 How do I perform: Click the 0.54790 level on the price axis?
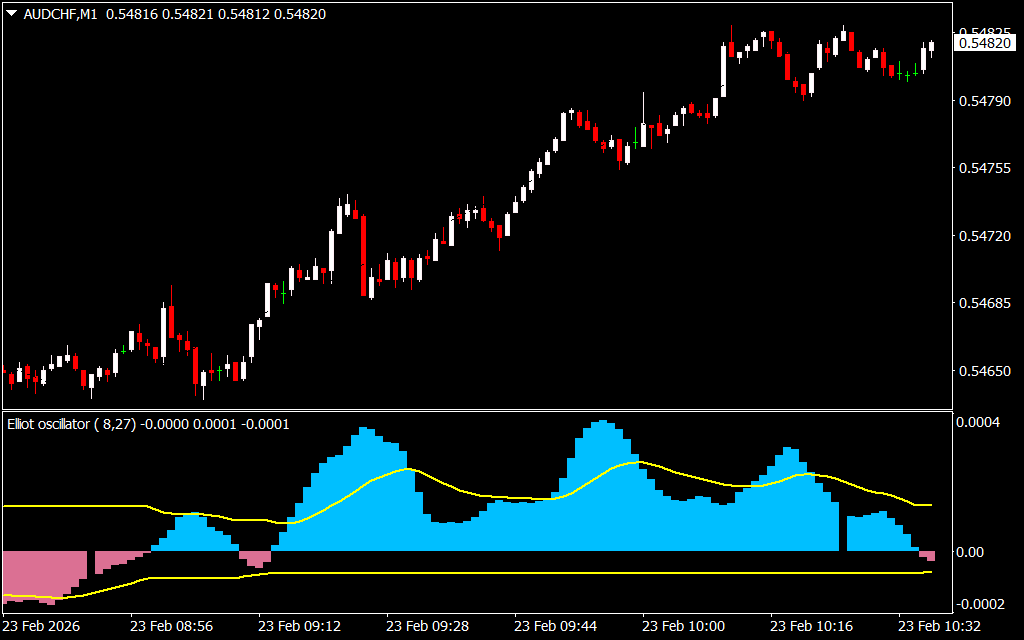click(x=984, y=101)
